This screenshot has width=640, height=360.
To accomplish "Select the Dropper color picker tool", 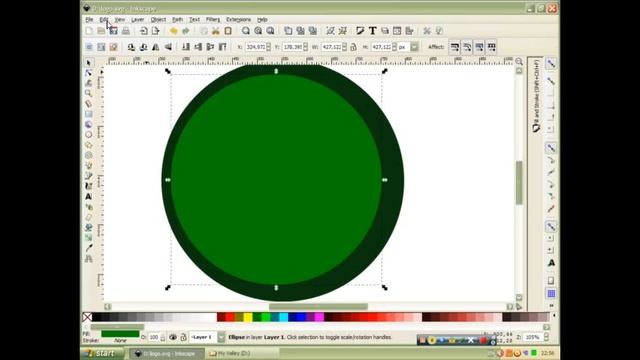I will tap(89, 248).
